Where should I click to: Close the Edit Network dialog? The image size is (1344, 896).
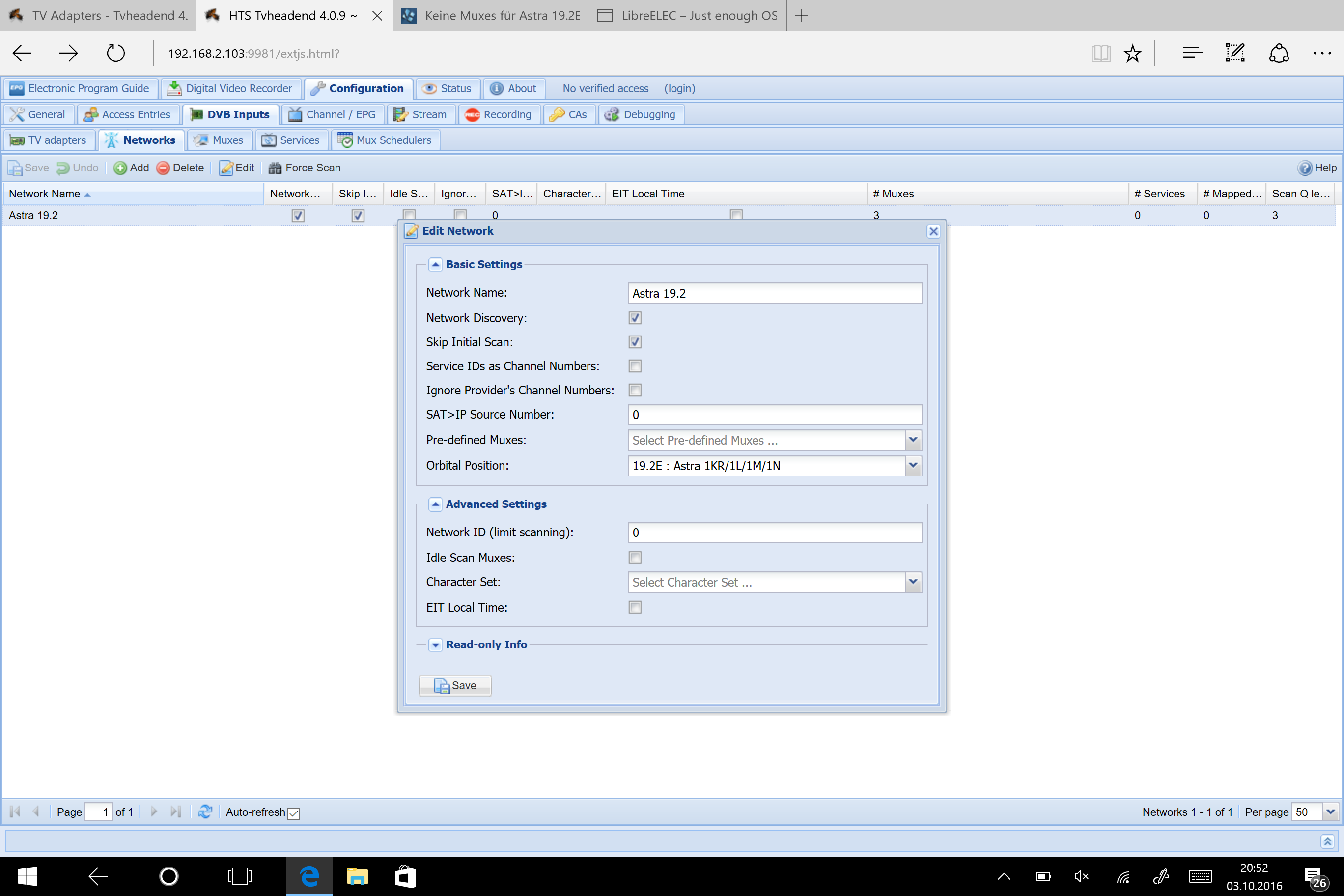933,231
